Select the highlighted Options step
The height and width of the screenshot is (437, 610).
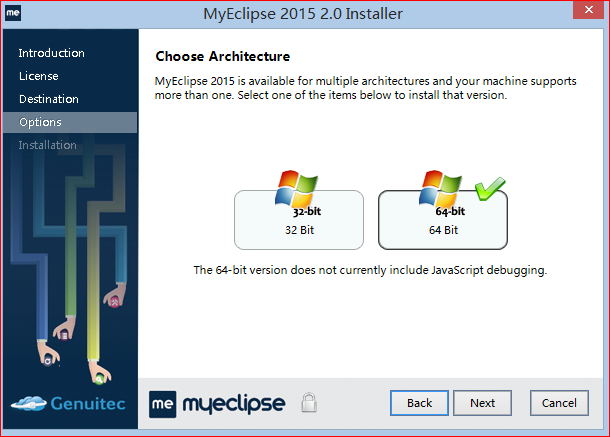pos(70,122)
